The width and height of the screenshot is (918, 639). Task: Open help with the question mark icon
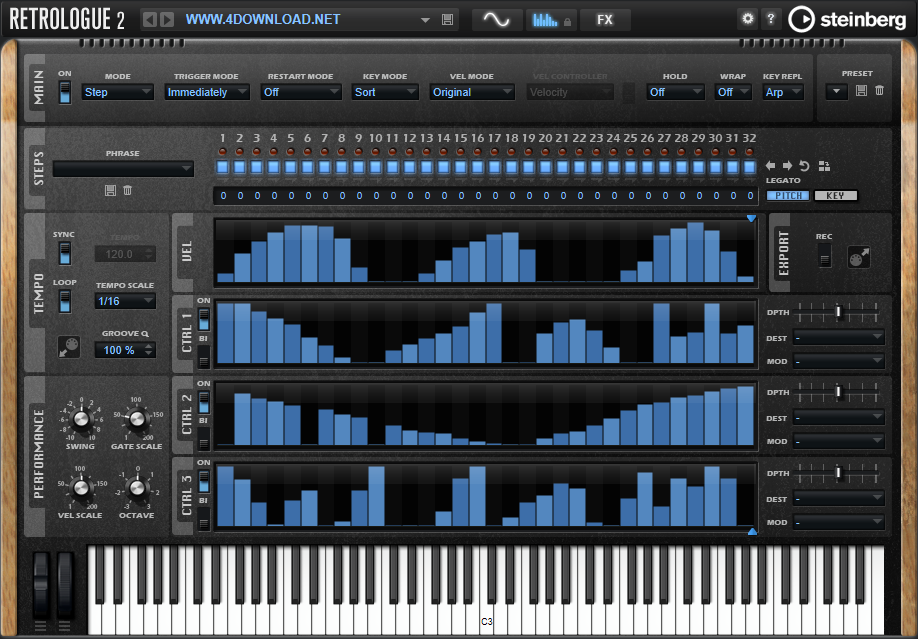pyautogui.click(x=771, y=19)
